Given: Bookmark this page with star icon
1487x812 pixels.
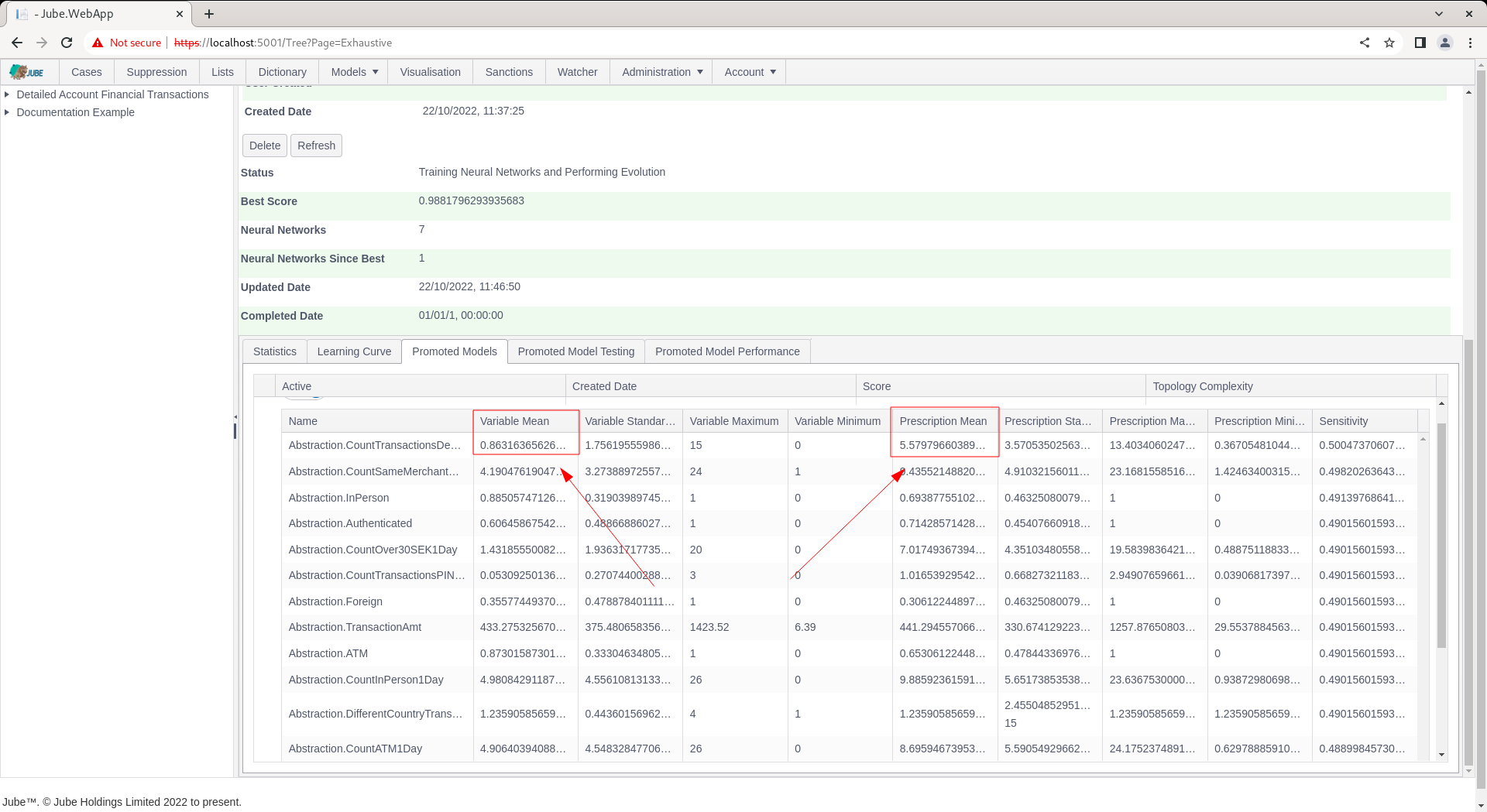Looking at the screenshot, I should coord(1389,43).
